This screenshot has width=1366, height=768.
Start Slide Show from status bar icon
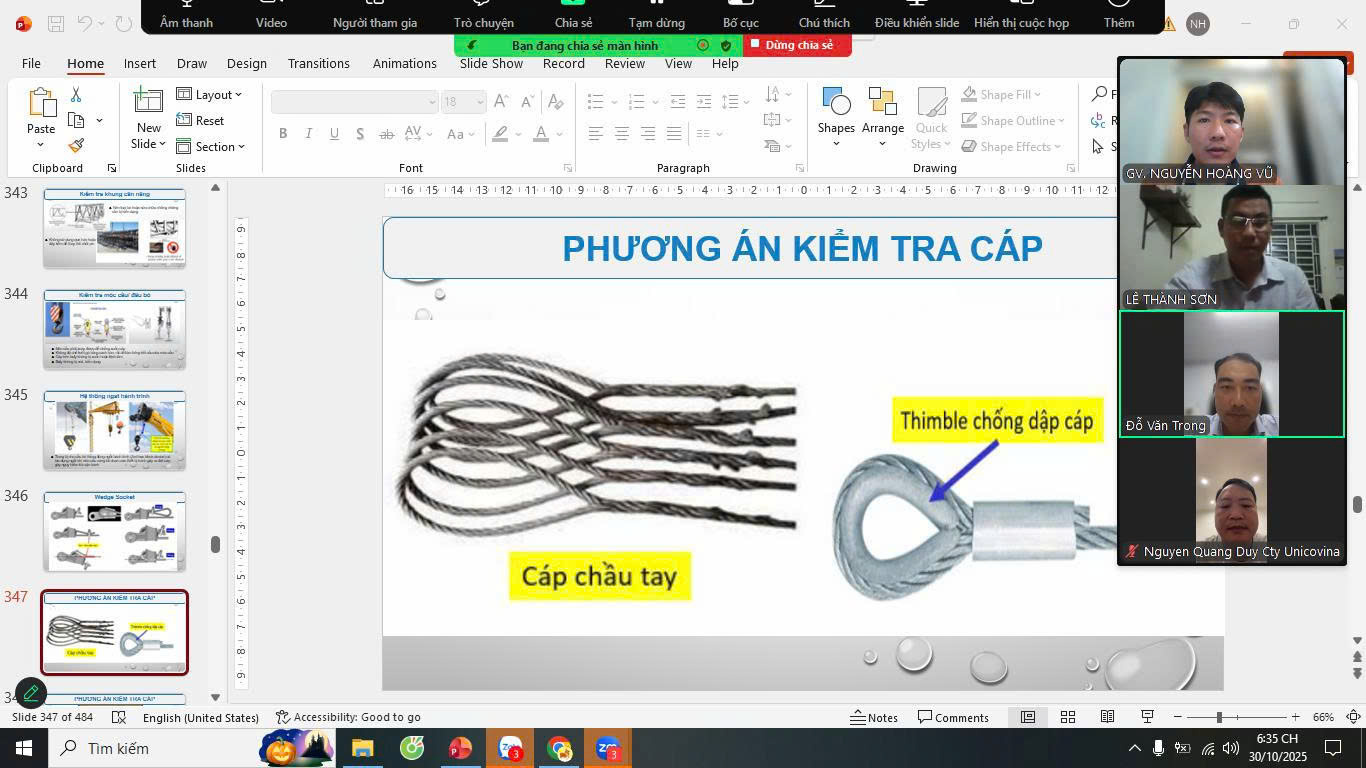[1147, 717]
